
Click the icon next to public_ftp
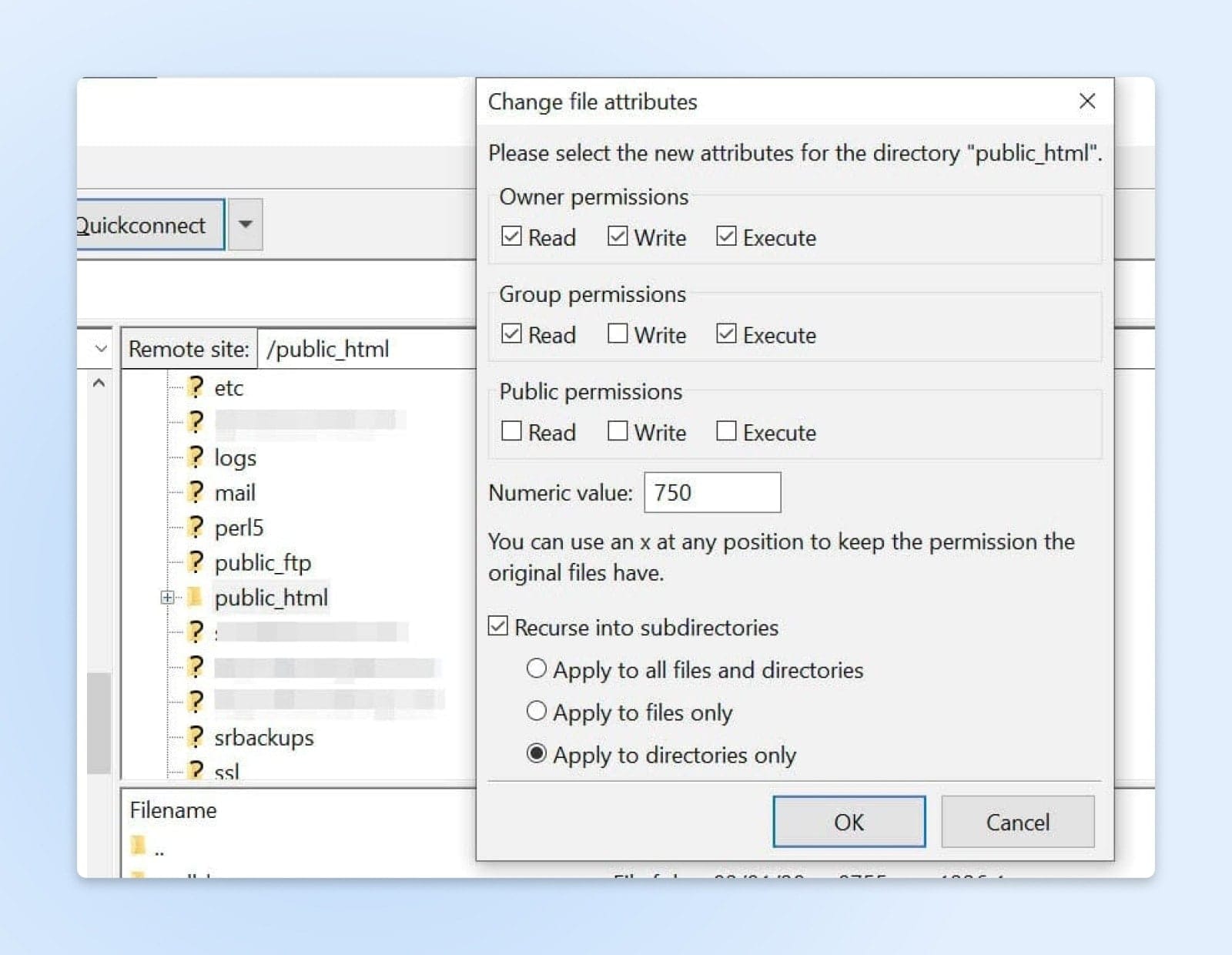pos(196,562)
